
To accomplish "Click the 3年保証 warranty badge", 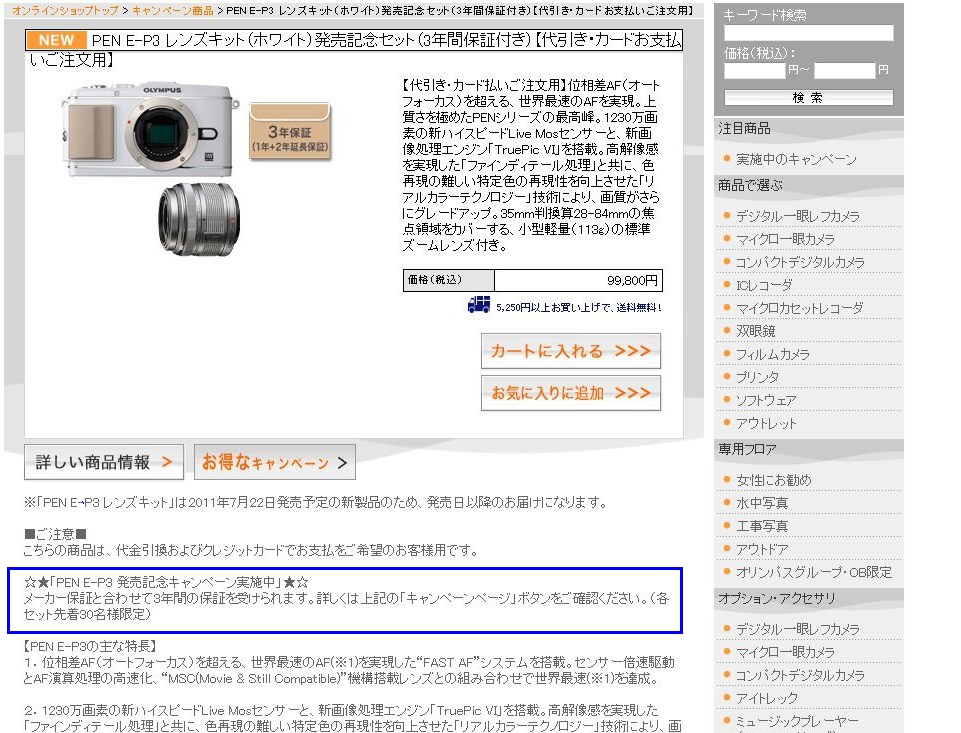I will [290, 132].
